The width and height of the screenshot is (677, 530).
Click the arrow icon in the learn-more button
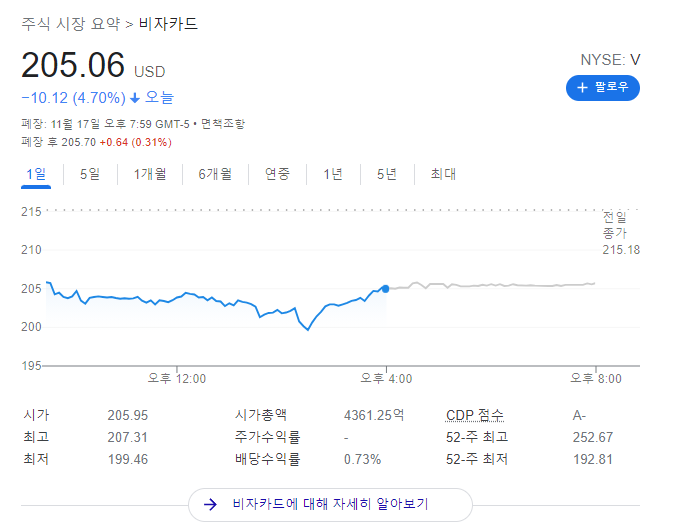coord(210,504)
